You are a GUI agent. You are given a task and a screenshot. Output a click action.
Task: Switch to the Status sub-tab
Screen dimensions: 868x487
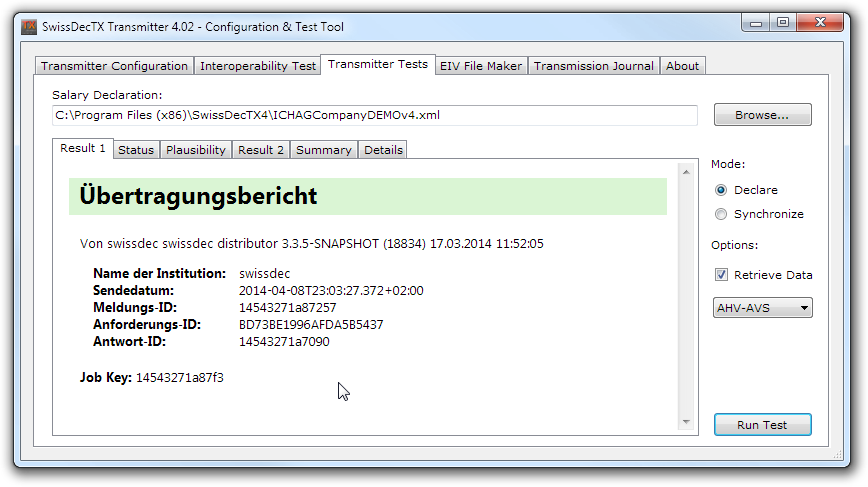[135, 150]
